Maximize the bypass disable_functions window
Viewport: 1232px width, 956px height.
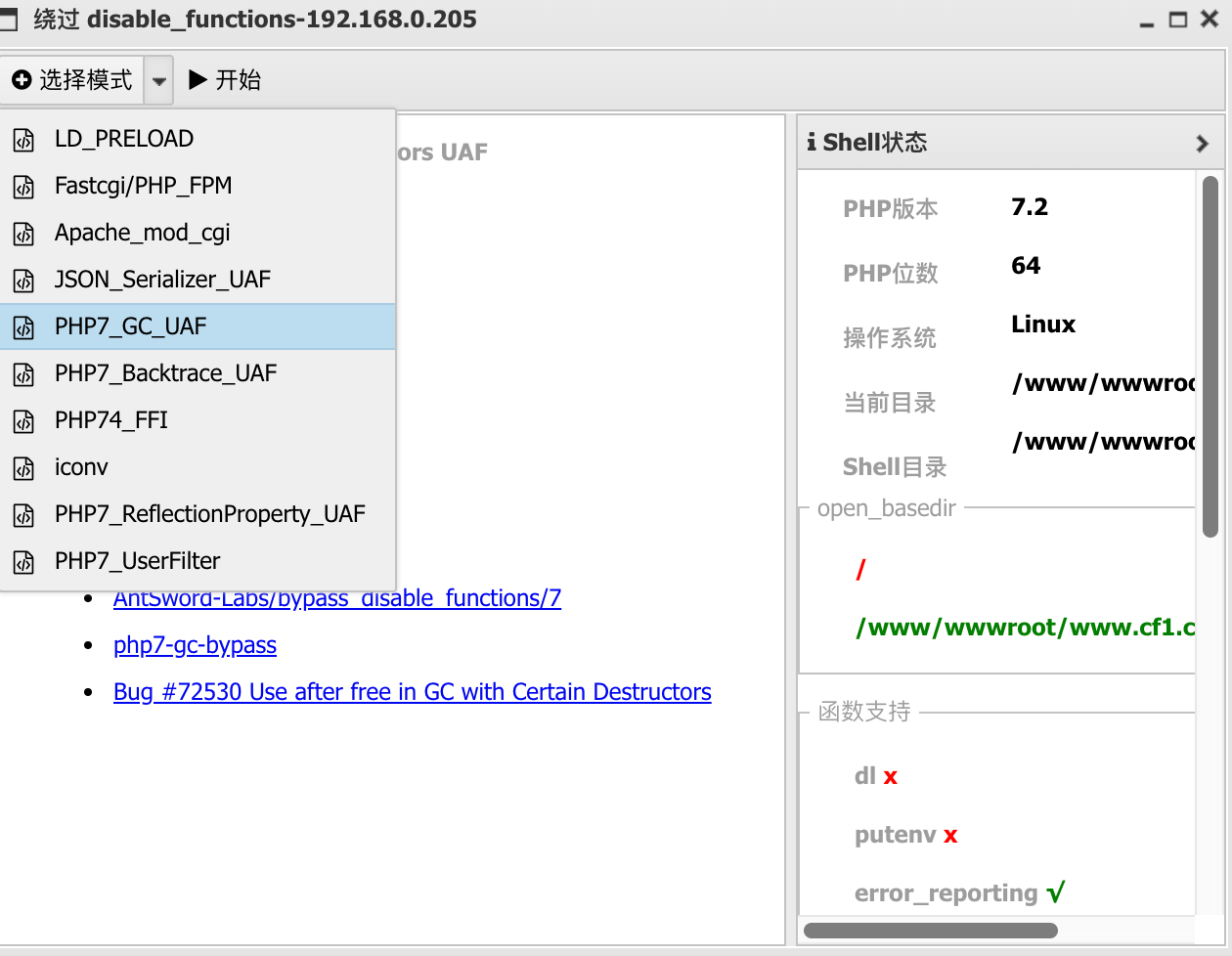(1178, 20)
